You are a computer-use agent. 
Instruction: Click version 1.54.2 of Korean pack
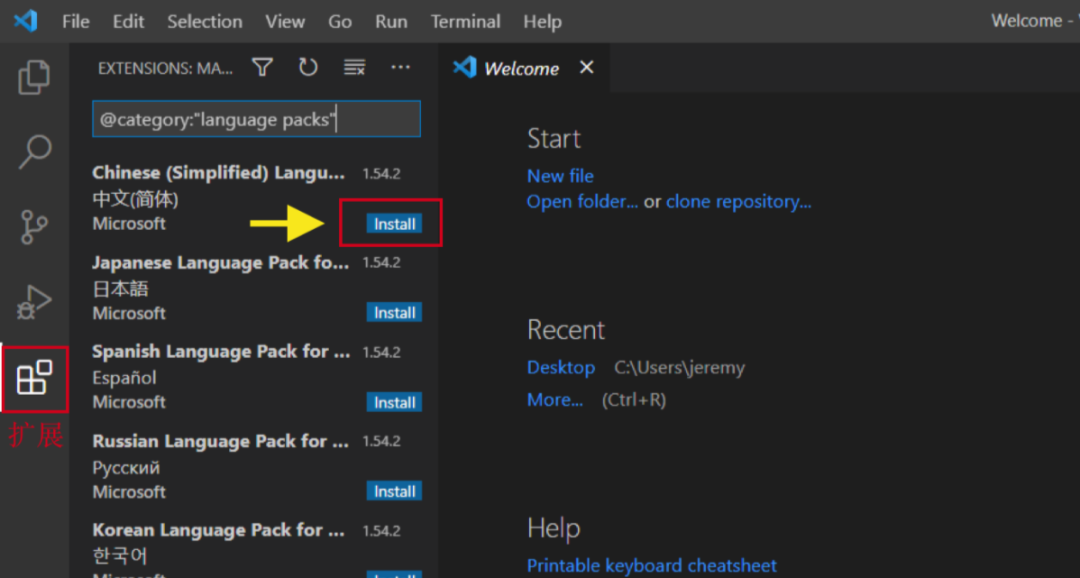(382, 531)
